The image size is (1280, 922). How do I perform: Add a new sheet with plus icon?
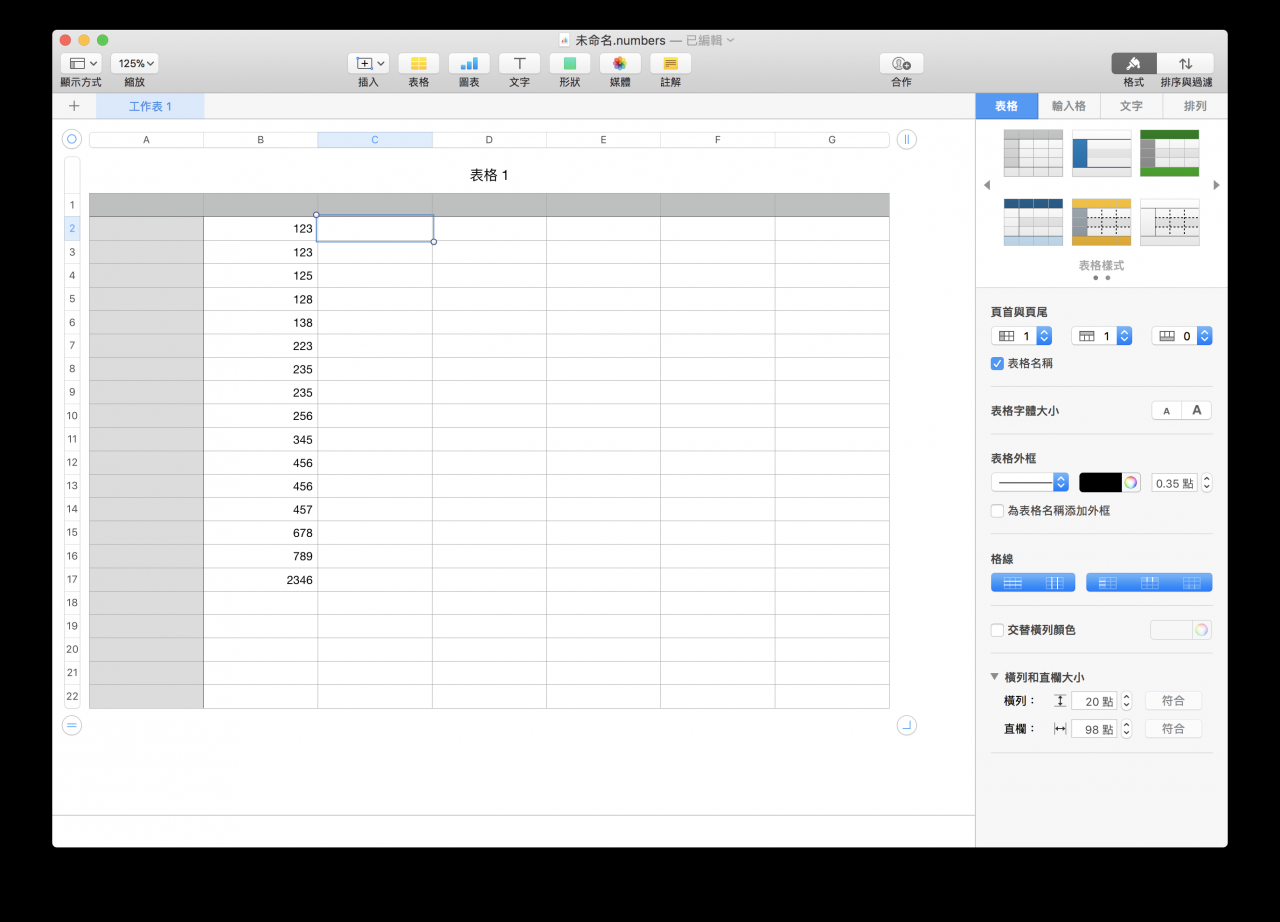coord(74,106)
